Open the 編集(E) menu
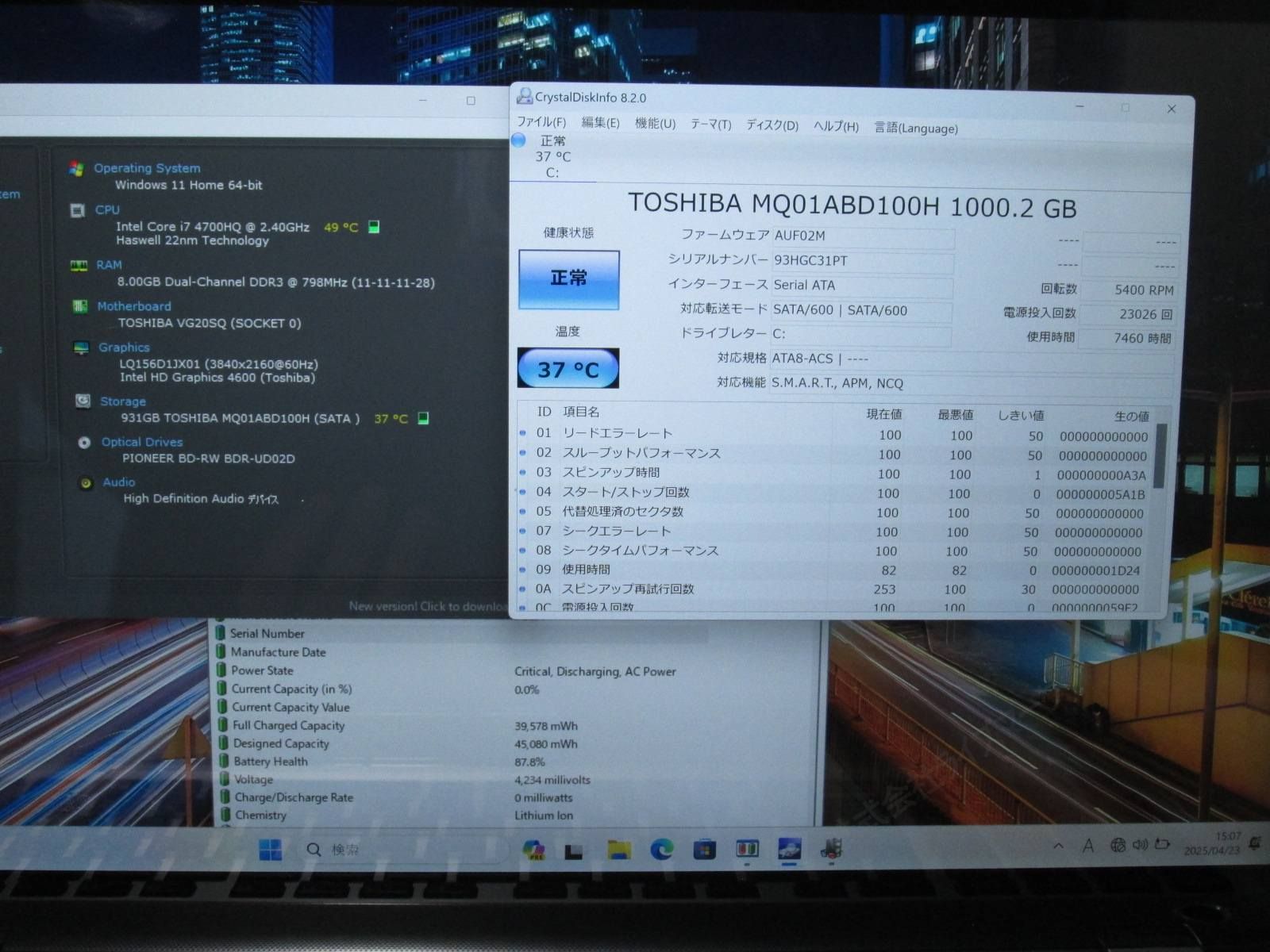1270x952 pixels. pos(600,123)
